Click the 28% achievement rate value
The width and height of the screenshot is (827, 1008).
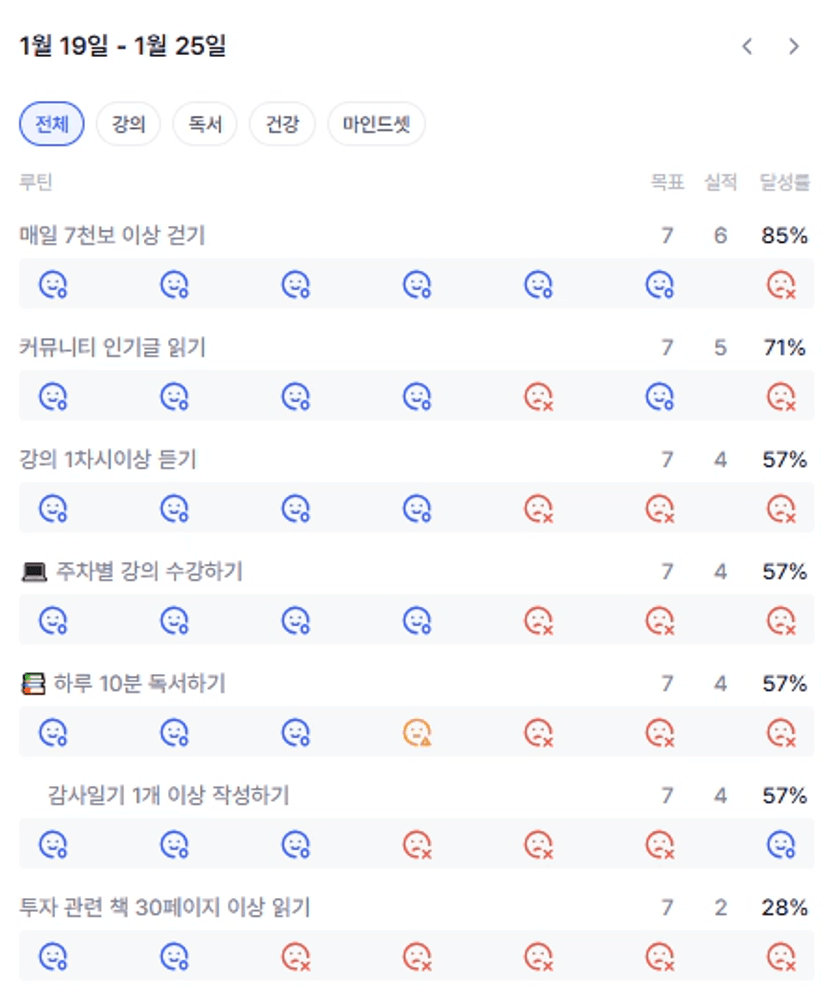(784, 908)
